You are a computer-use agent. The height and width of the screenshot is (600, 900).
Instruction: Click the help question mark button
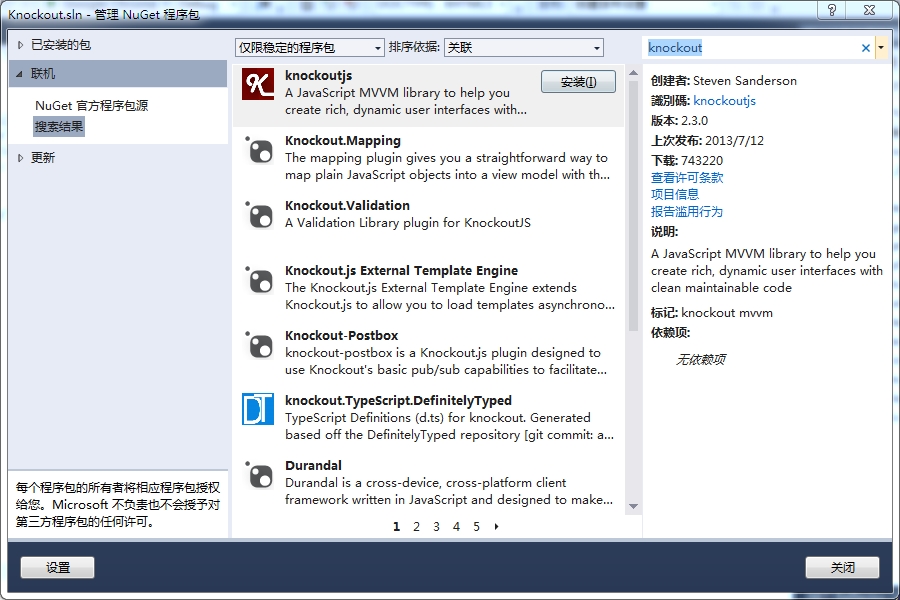pyautogui.click(x=832, y=10)
